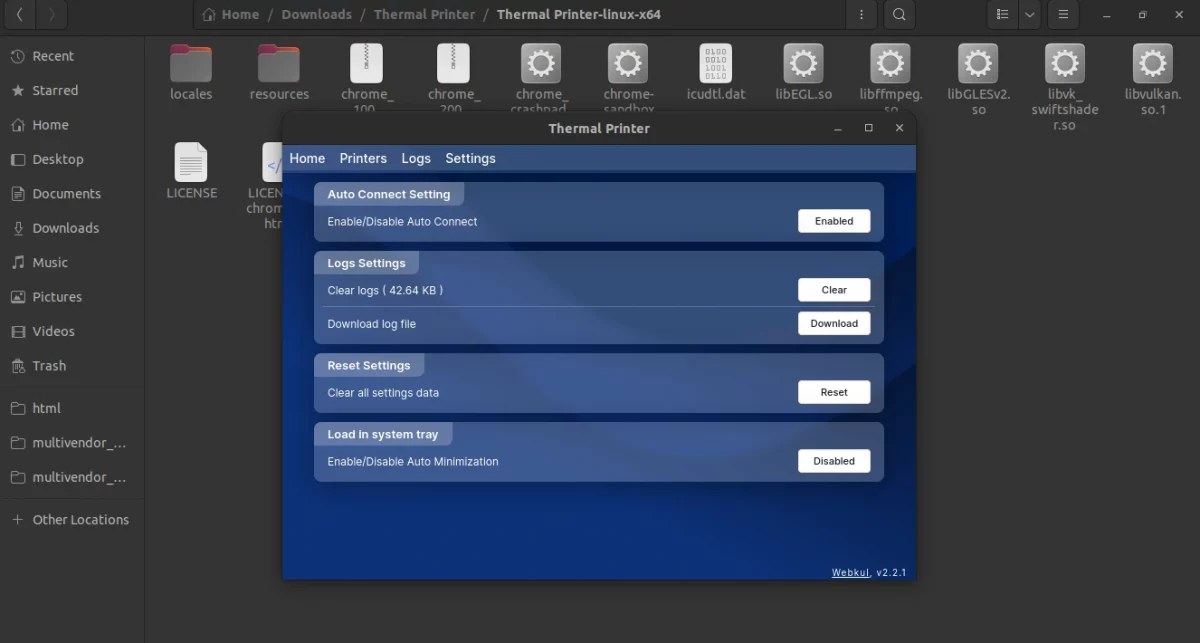Screen dimensions: 1200x643
Task: Click the search icon in the header bar
Action: coord(899,15)
